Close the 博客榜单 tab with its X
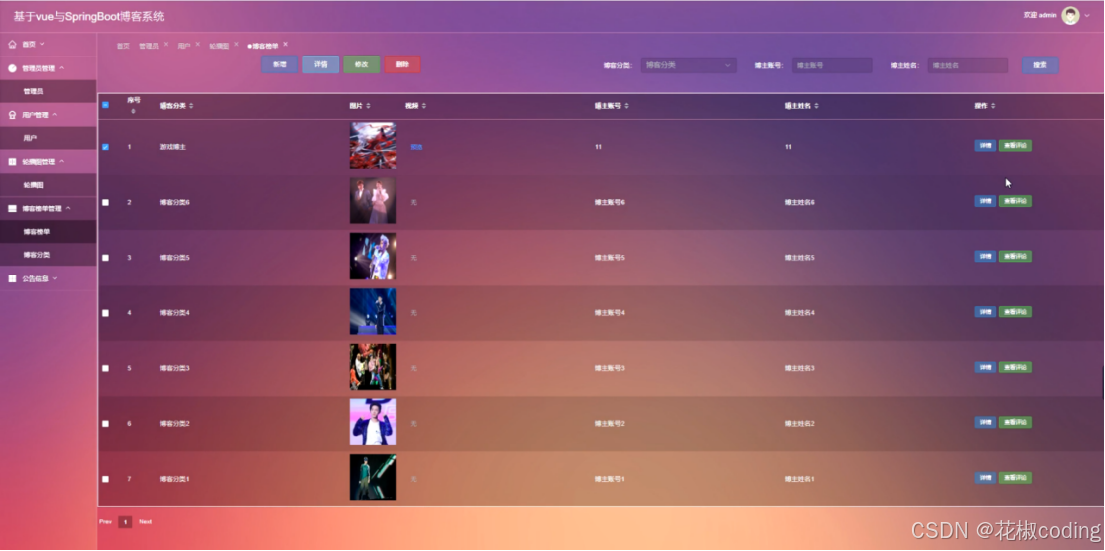The image size is (1105, 551). [x=285, y=44]
